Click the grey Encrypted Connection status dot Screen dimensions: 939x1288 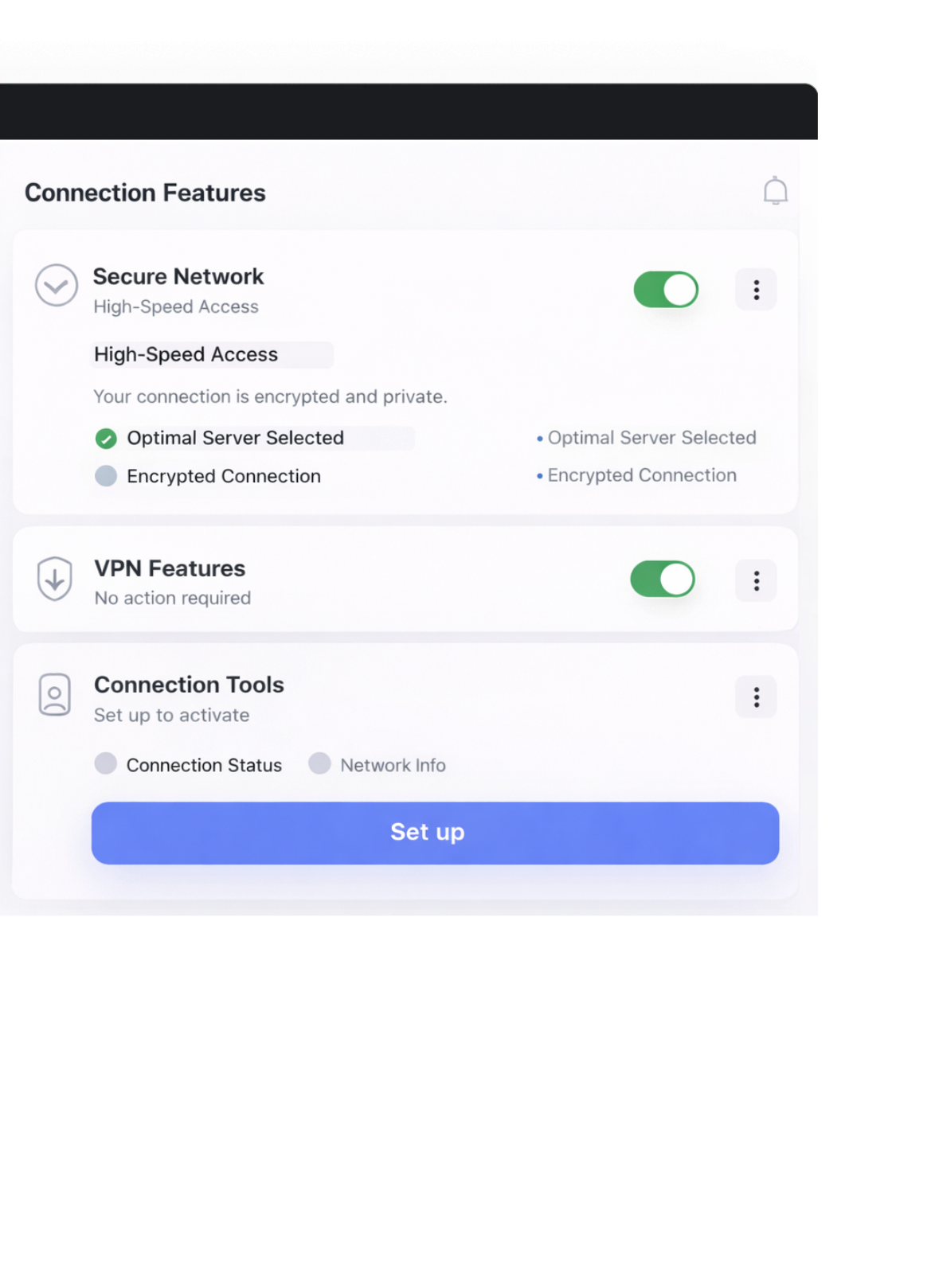106,476
